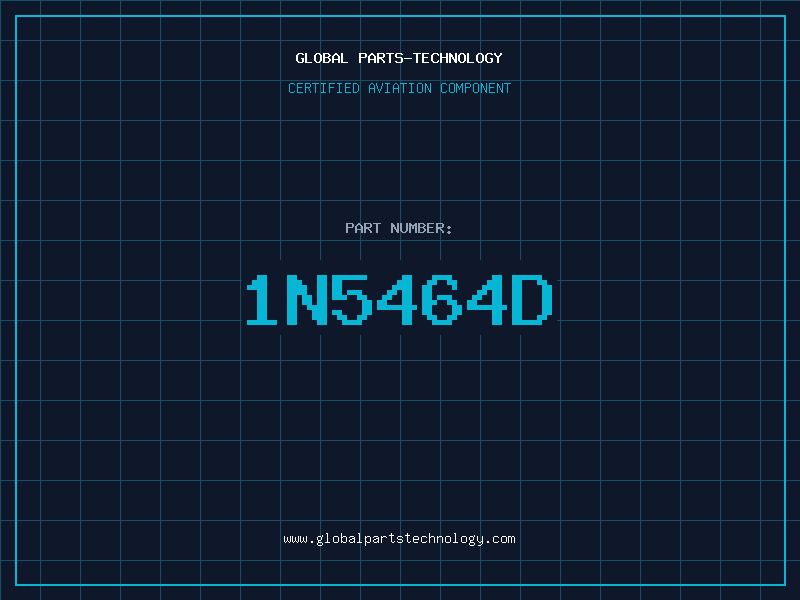Screen dimensions: 800x600
Task: Click the GLOBAL PARTS-TECHNOLOGY company title
Action: pyautogui.click(x=399, y=58)
